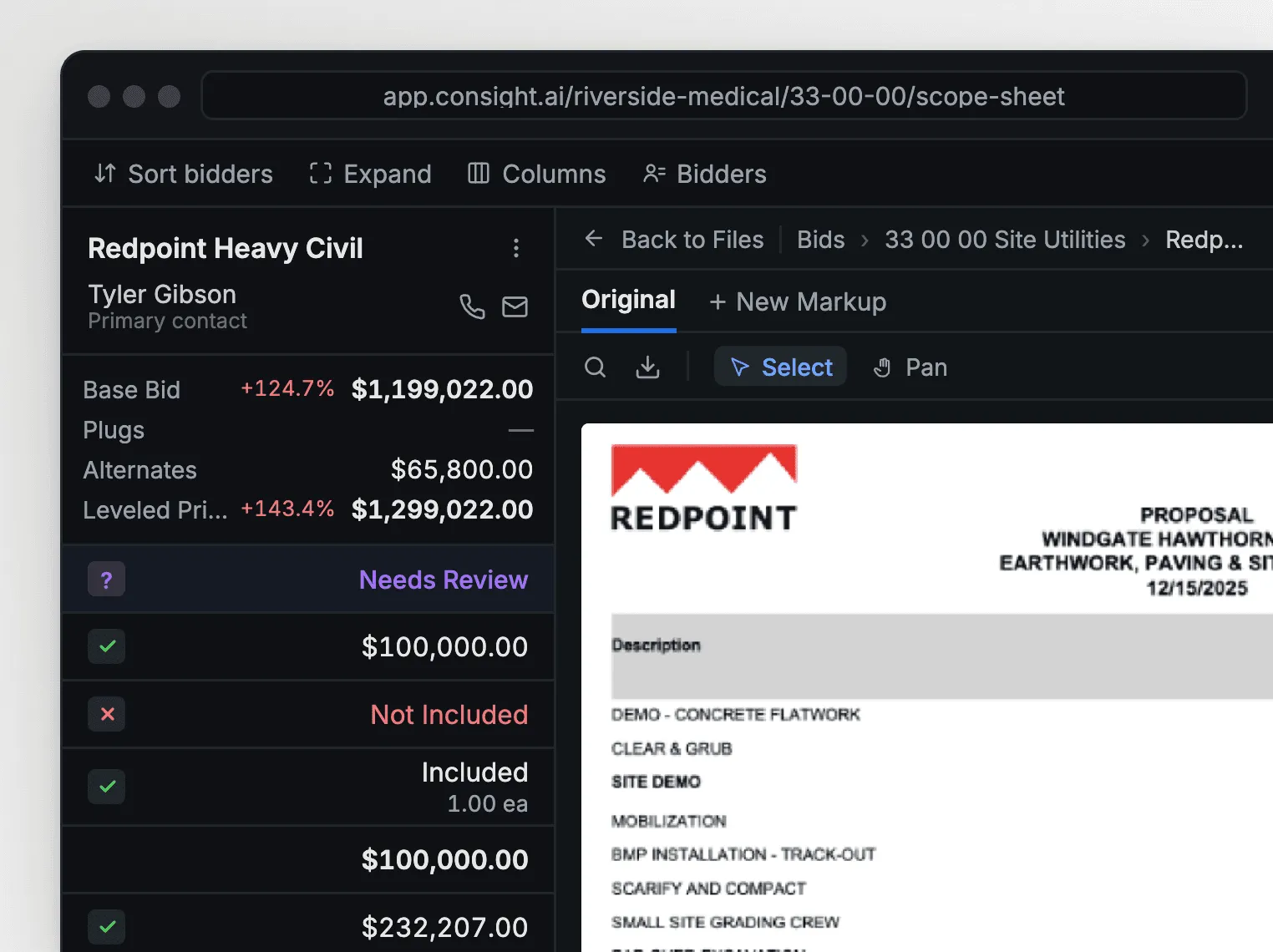The width and height of the screenshot is (1273, 952).
Task: Click the +124.7% Base Bid variance
Action: tap(287, 388)
